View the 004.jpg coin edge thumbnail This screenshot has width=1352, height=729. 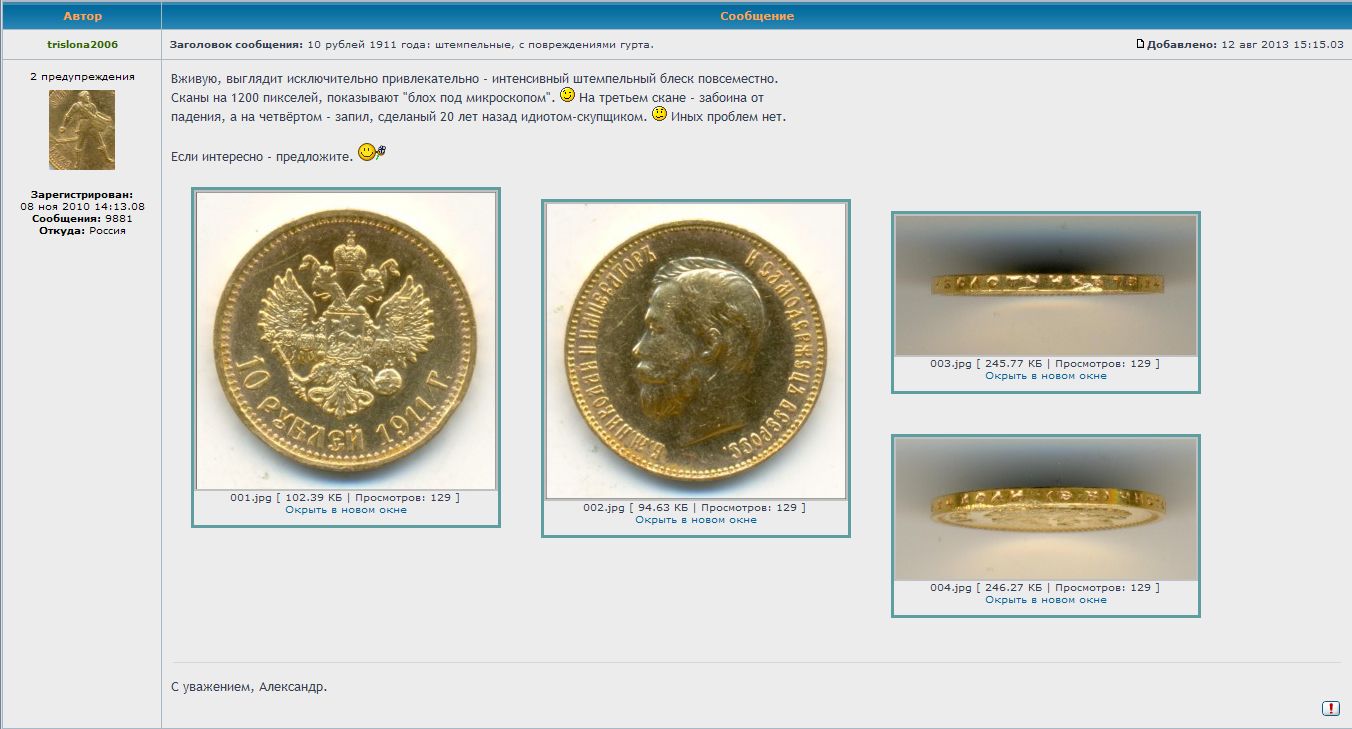(1046, 509)
